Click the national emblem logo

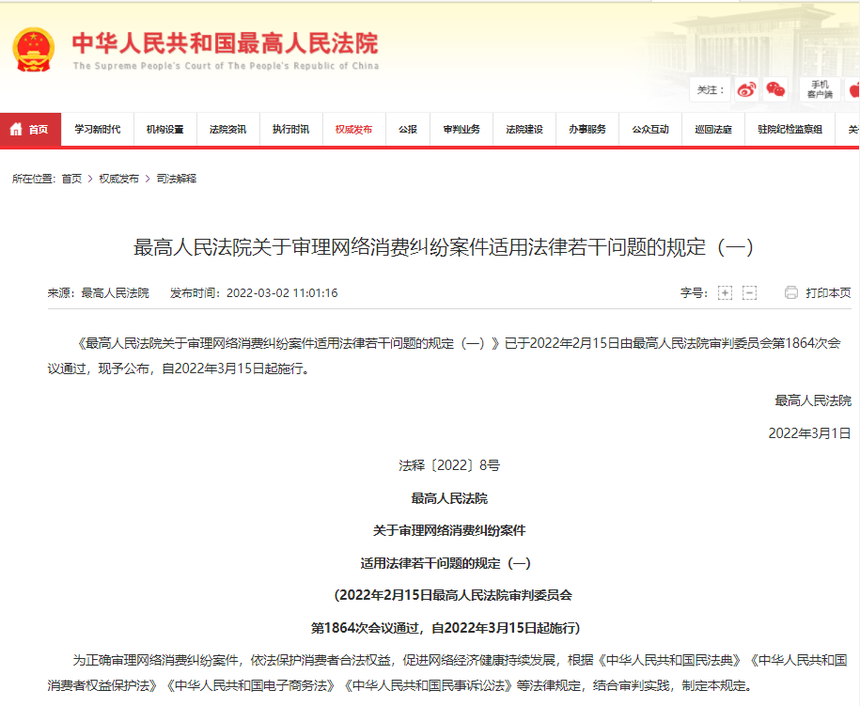34,50
